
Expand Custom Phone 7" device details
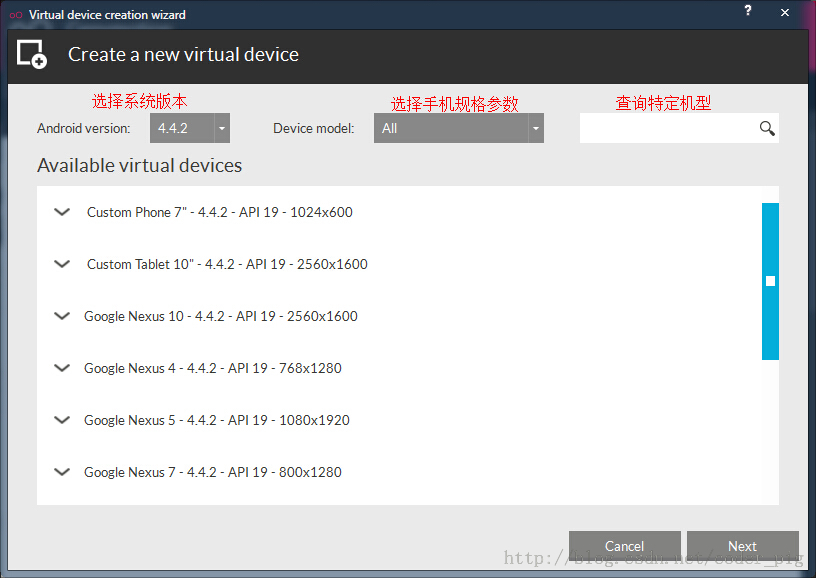(x=63, y=212)
